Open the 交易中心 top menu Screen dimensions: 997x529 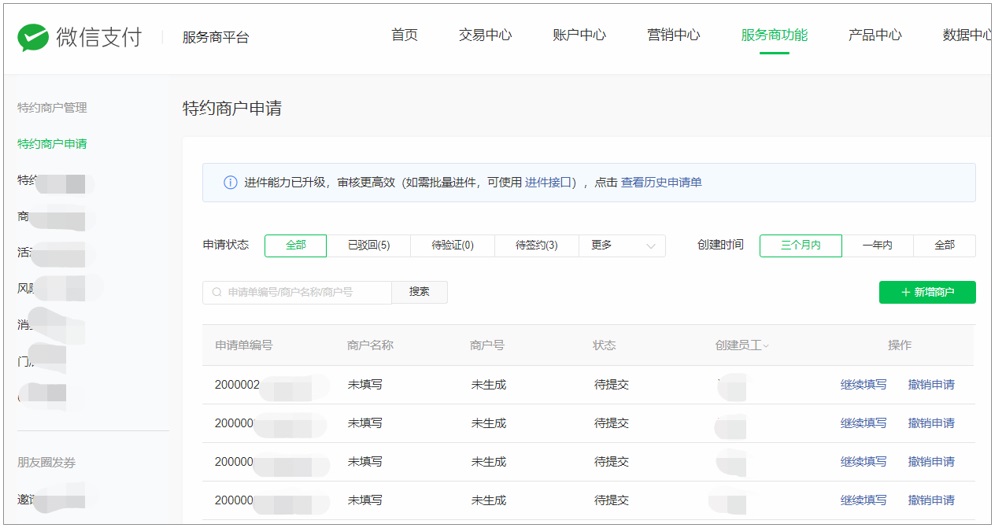point(485,35)
